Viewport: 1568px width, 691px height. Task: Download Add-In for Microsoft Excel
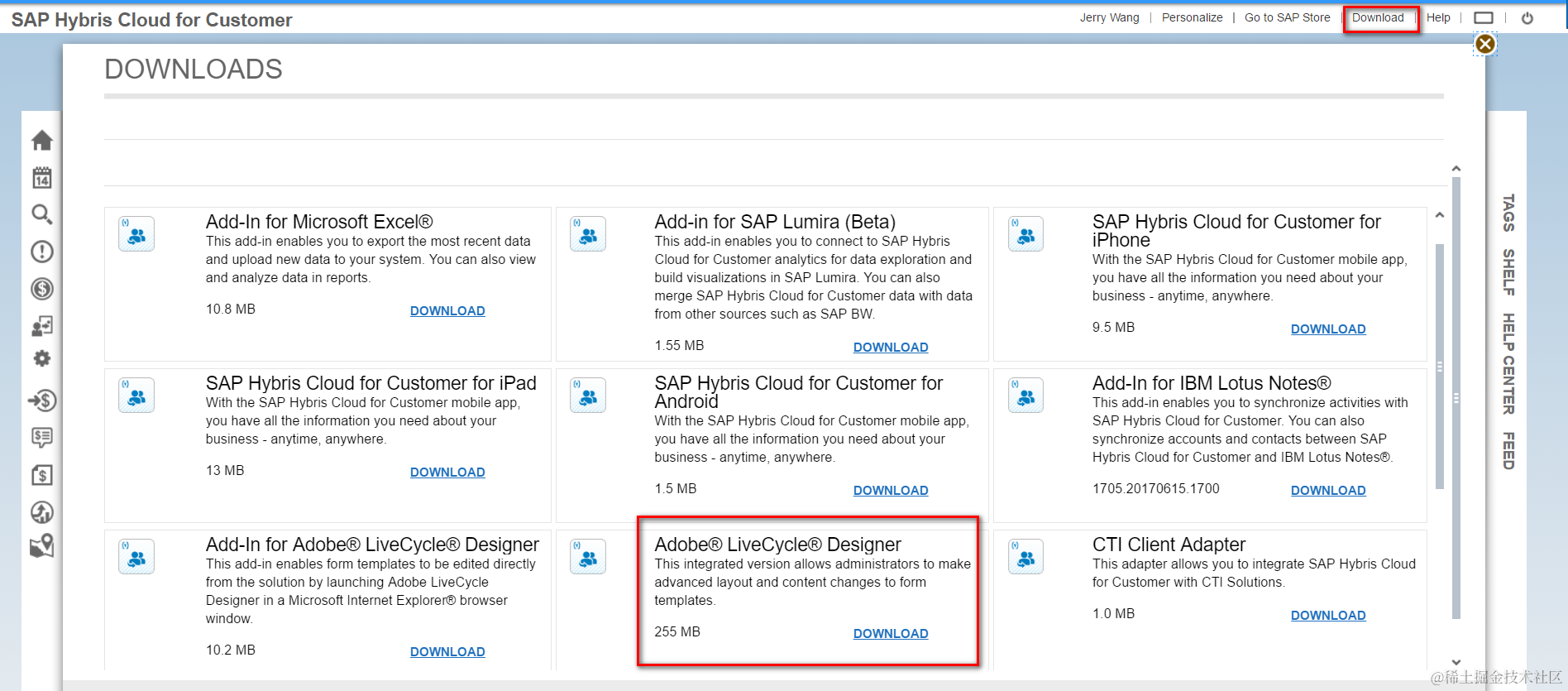pyautogui.click(x=447, y=311)
